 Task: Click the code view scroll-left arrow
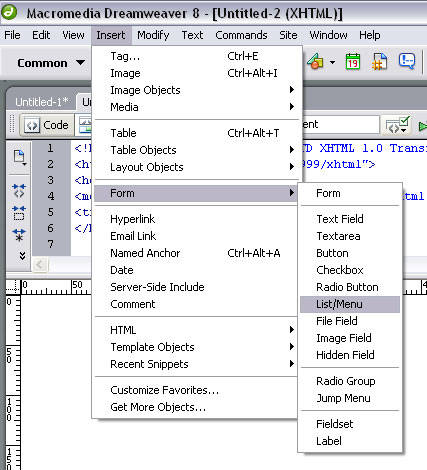click(x=40, y=265)
